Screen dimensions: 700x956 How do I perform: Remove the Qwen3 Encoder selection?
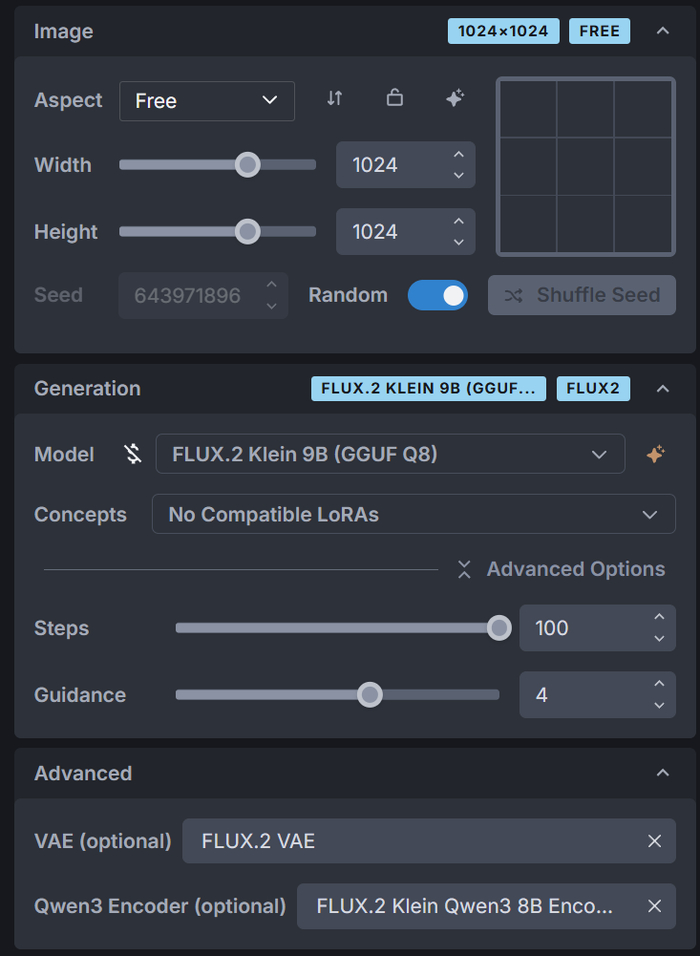[x=654, y=906]
